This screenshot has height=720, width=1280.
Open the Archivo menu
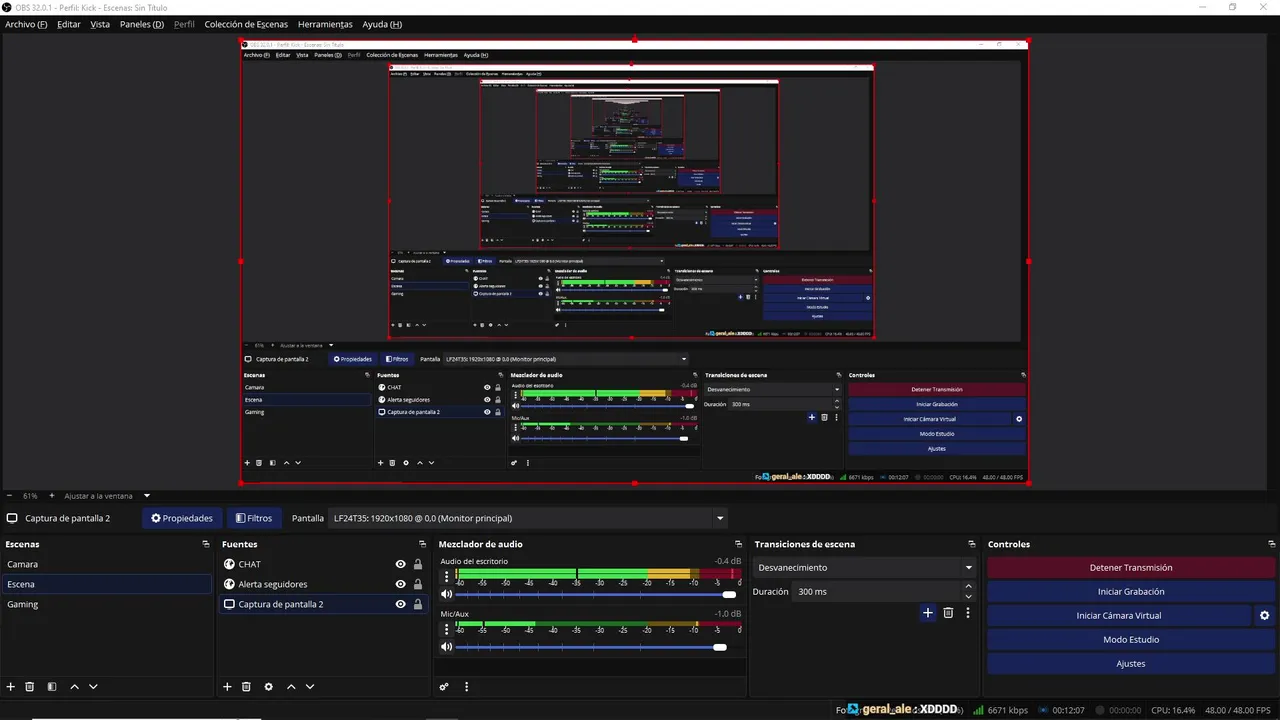click(26, 24)
